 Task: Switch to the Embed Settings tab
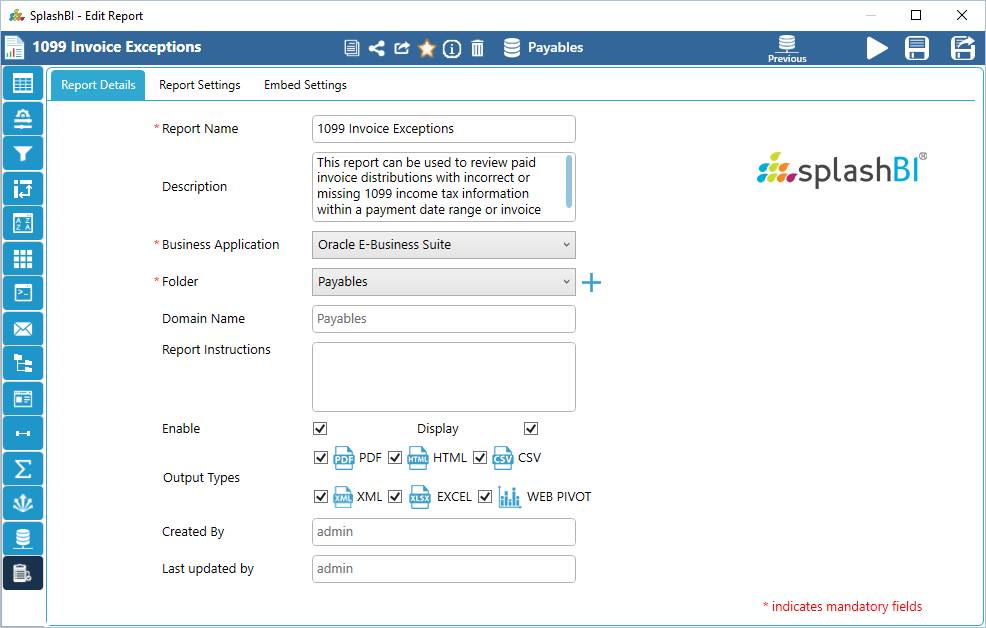pos(305,85)
